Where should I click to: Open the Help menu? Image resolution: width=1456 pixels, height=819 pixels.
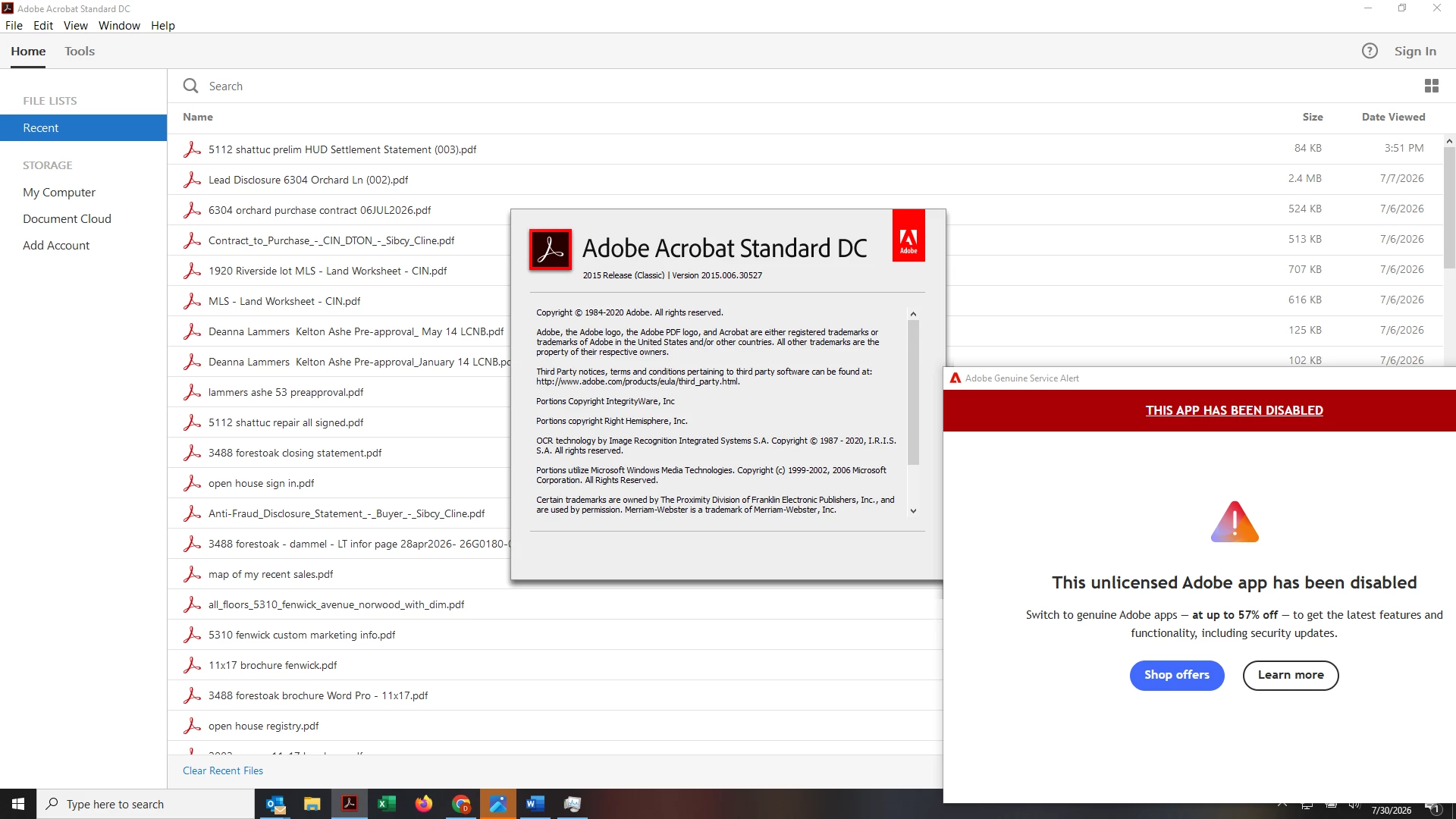click(163, 25)
